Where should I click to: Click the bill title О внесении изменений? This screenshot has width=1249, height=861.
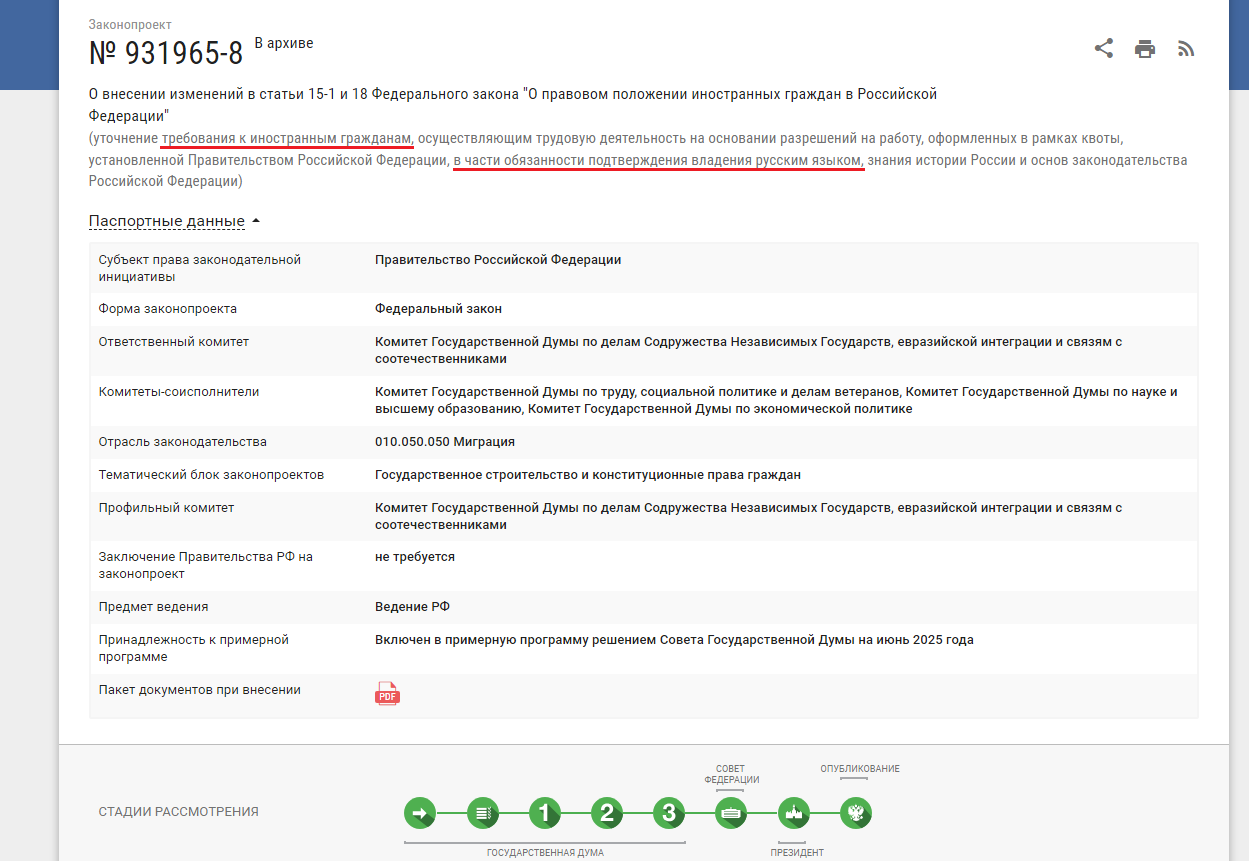click(x=513, y=104)
